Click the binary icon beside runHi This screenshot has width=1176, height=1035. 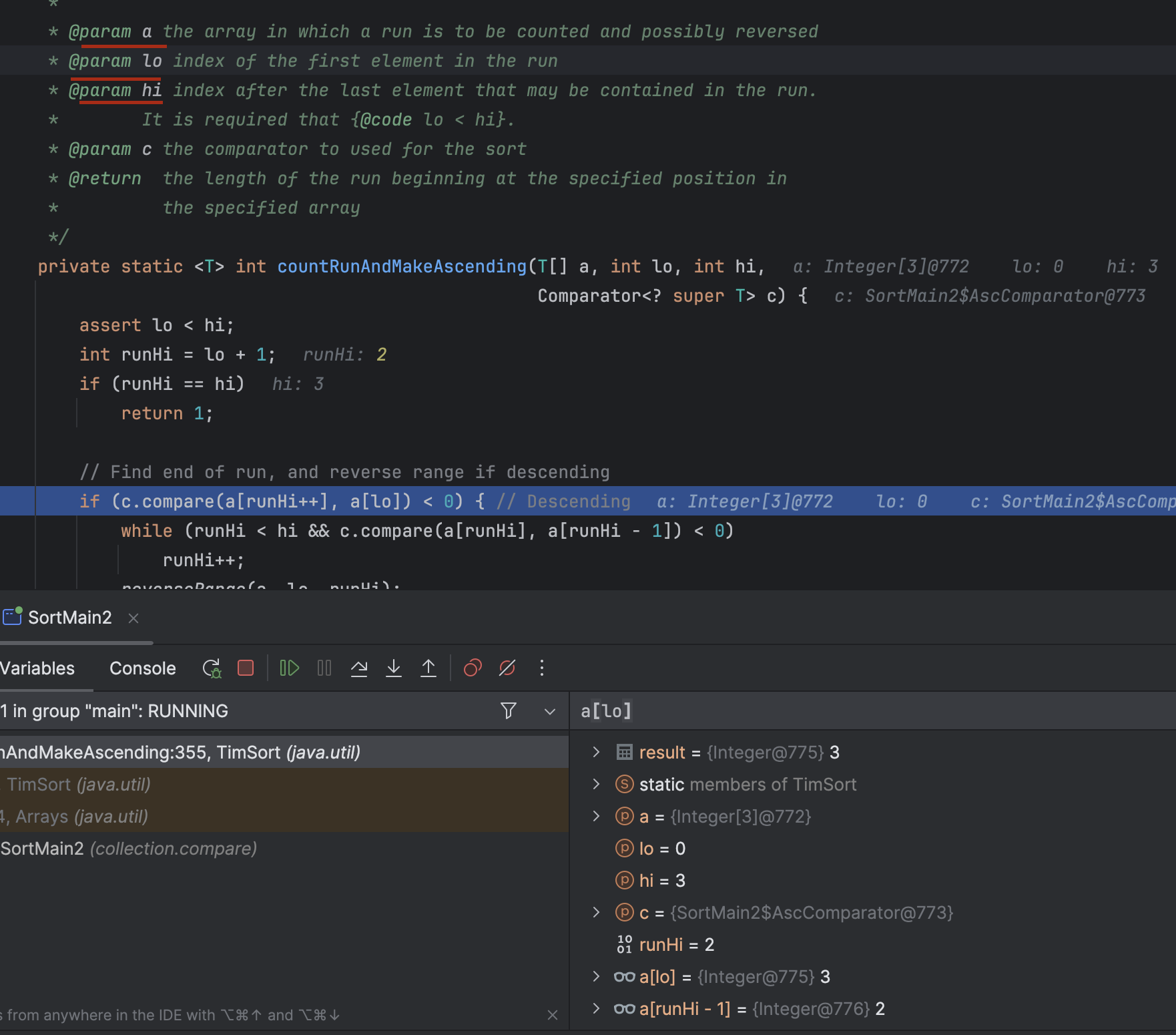pyautogui.click(x=624, y=945)
